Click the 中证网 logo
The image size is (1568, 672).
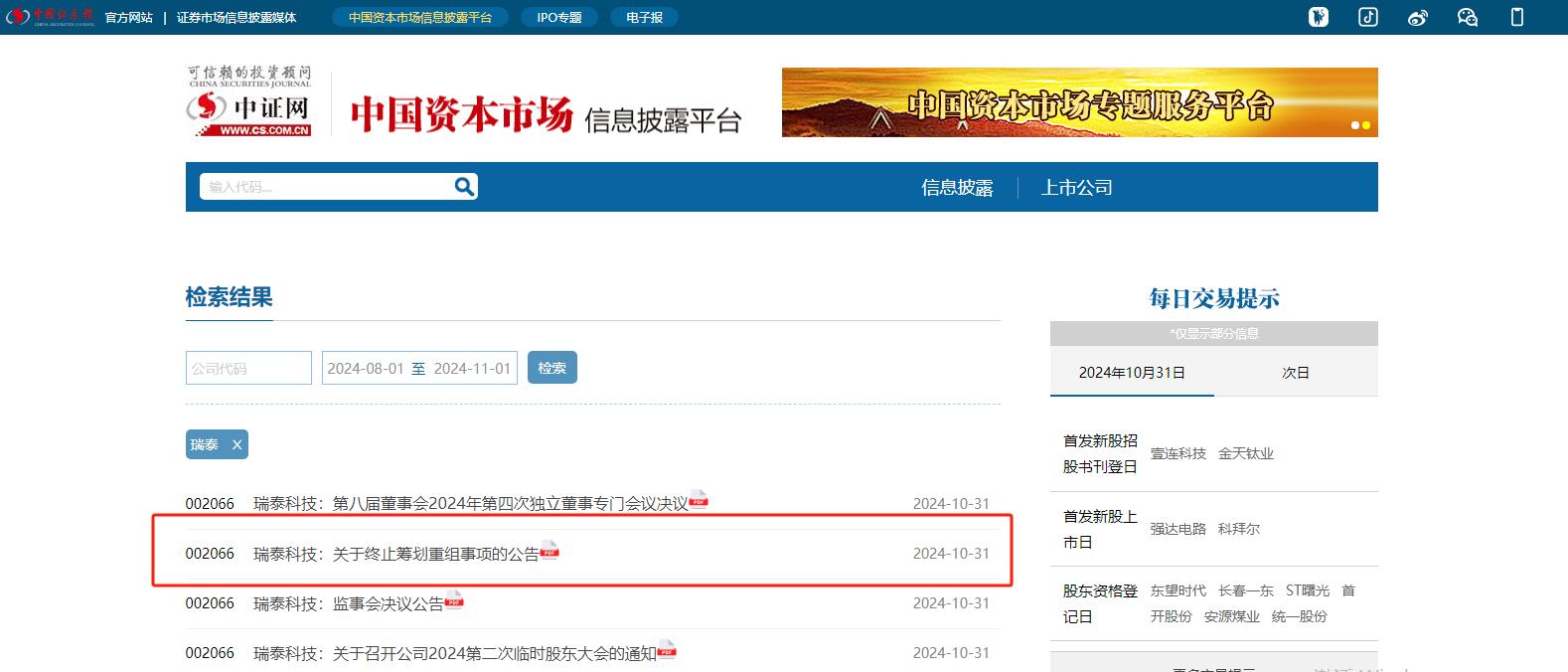pyautogui.click(x=249, y=102)
